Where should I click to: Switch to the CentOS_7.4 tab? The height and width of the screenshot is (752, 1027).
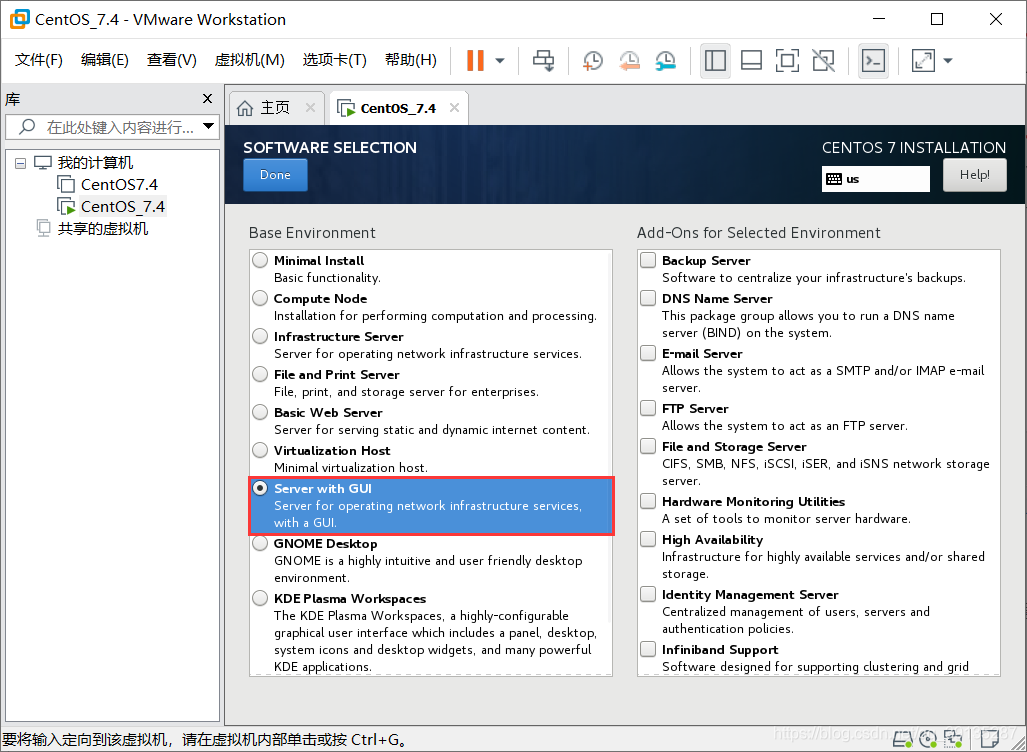coord(398,108)
